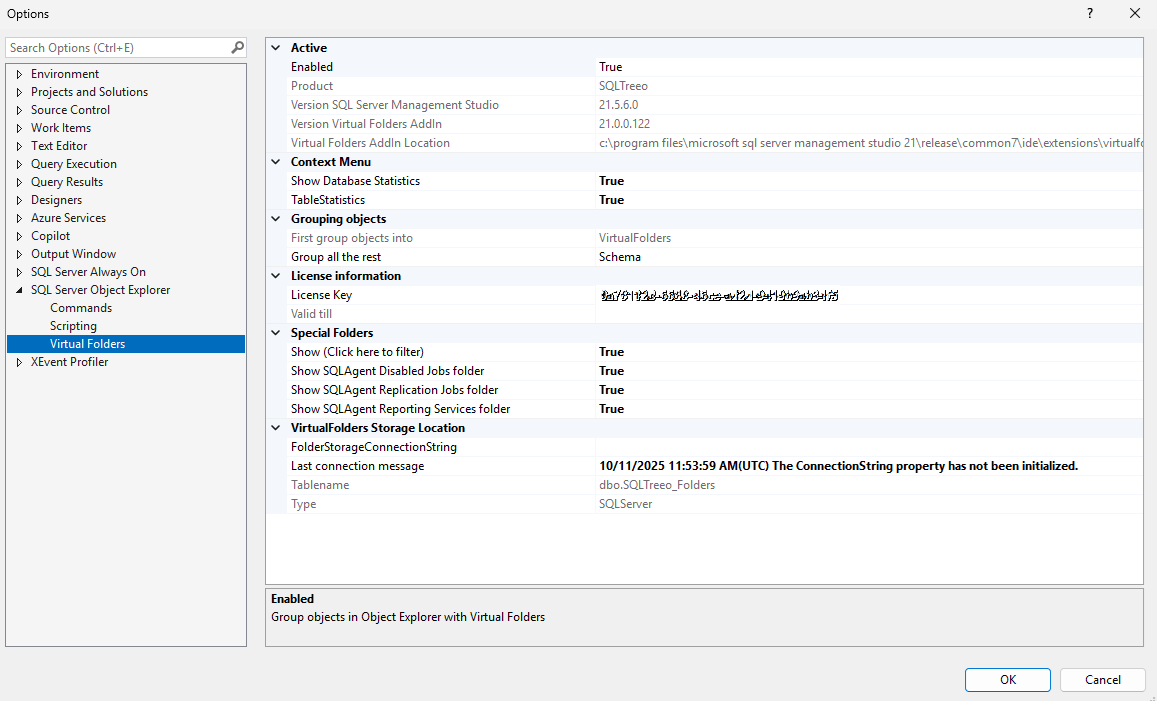
Task: Expand the XEvent Profiler node arrow
Action: tap(19, 362)
